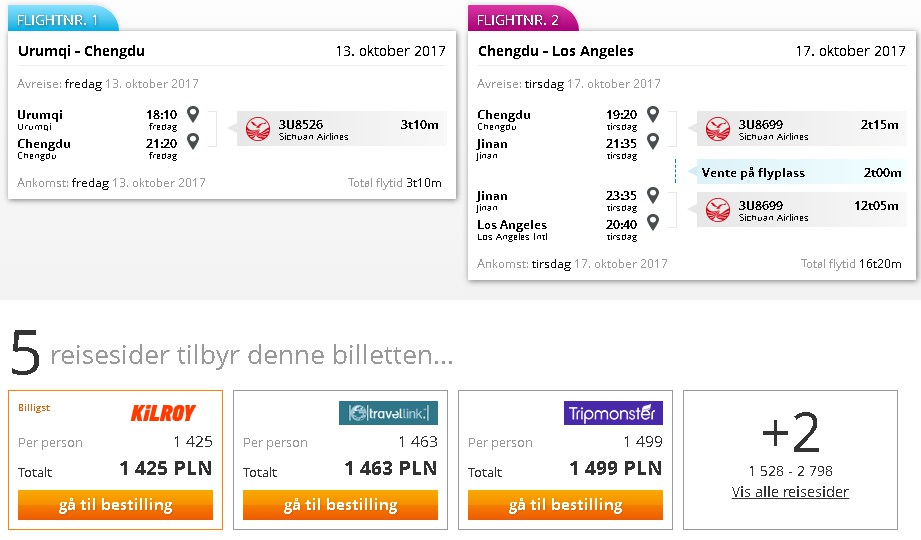The image size is (921, 540).
Task: Click the travellink logo
Action: 388,413
